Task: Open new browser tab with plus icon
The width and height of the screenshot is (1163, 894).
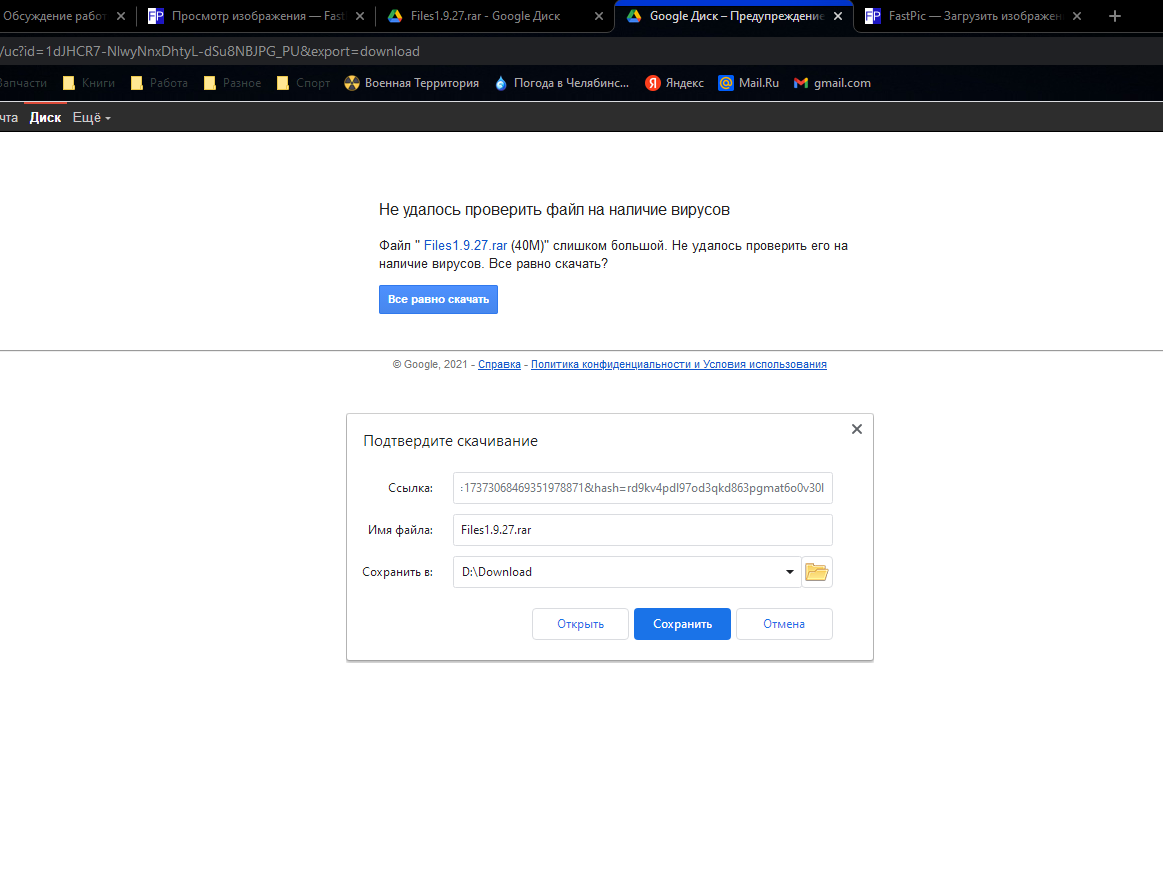Action: [x=1115, y=16]
